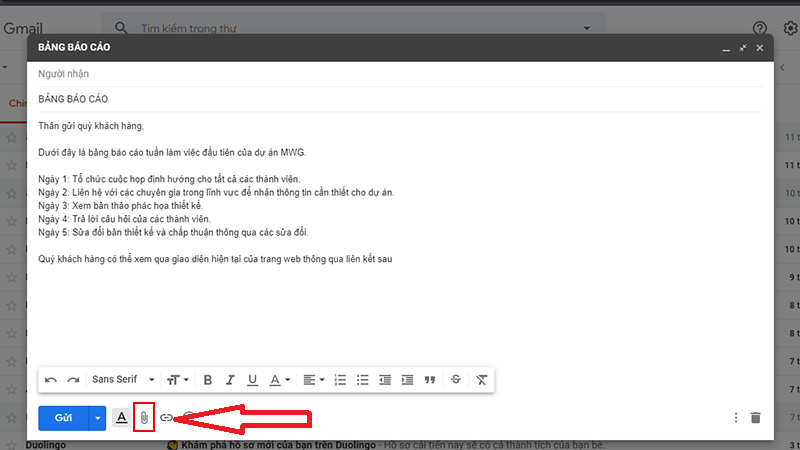Viewport: 800px width, 450px height.
Task: Click the line 'Thân gửi quý khách hàng,'
Action: click(91, 126)
